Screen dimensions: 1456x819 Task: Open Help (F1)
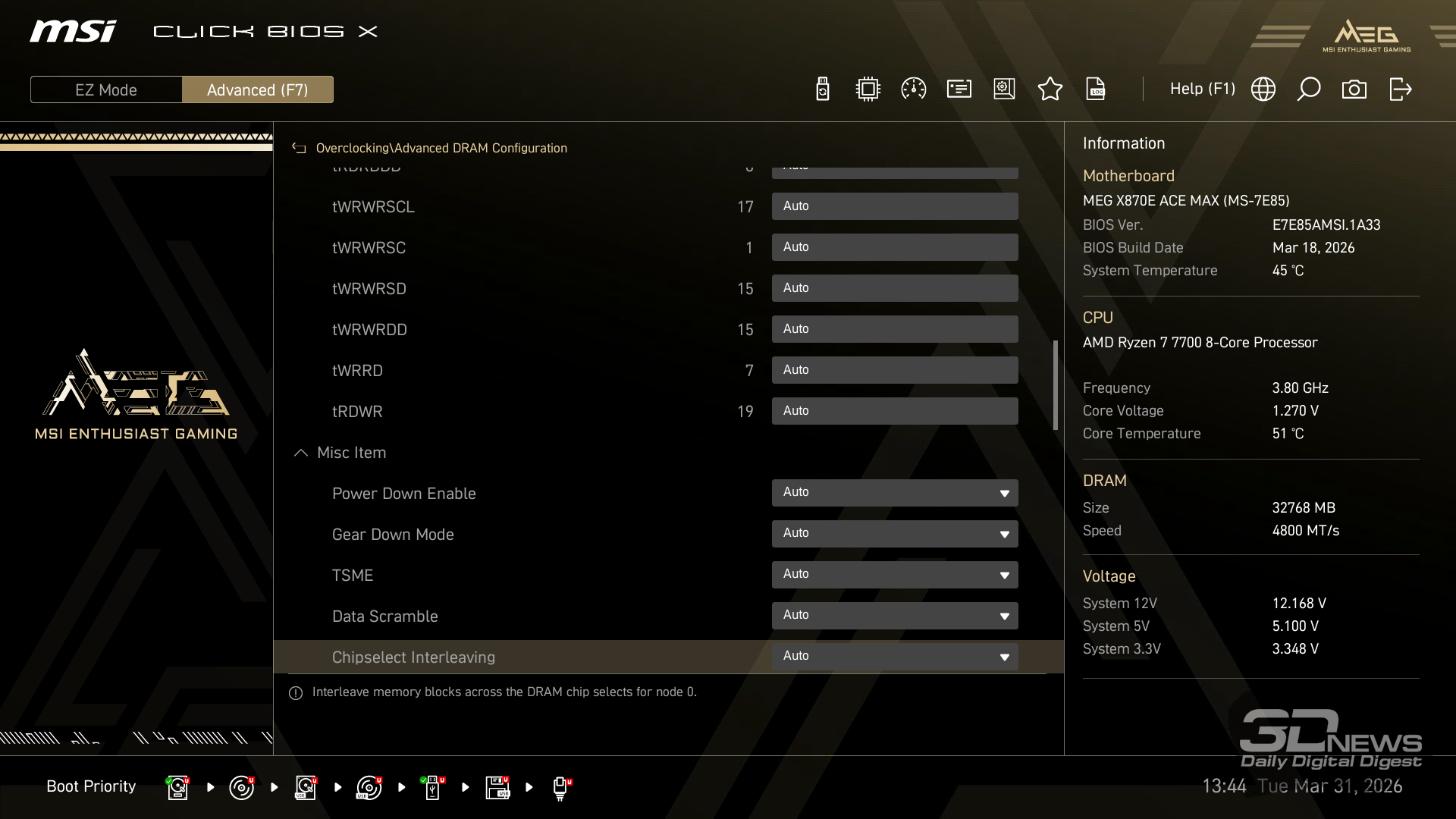coord(1202,89)
